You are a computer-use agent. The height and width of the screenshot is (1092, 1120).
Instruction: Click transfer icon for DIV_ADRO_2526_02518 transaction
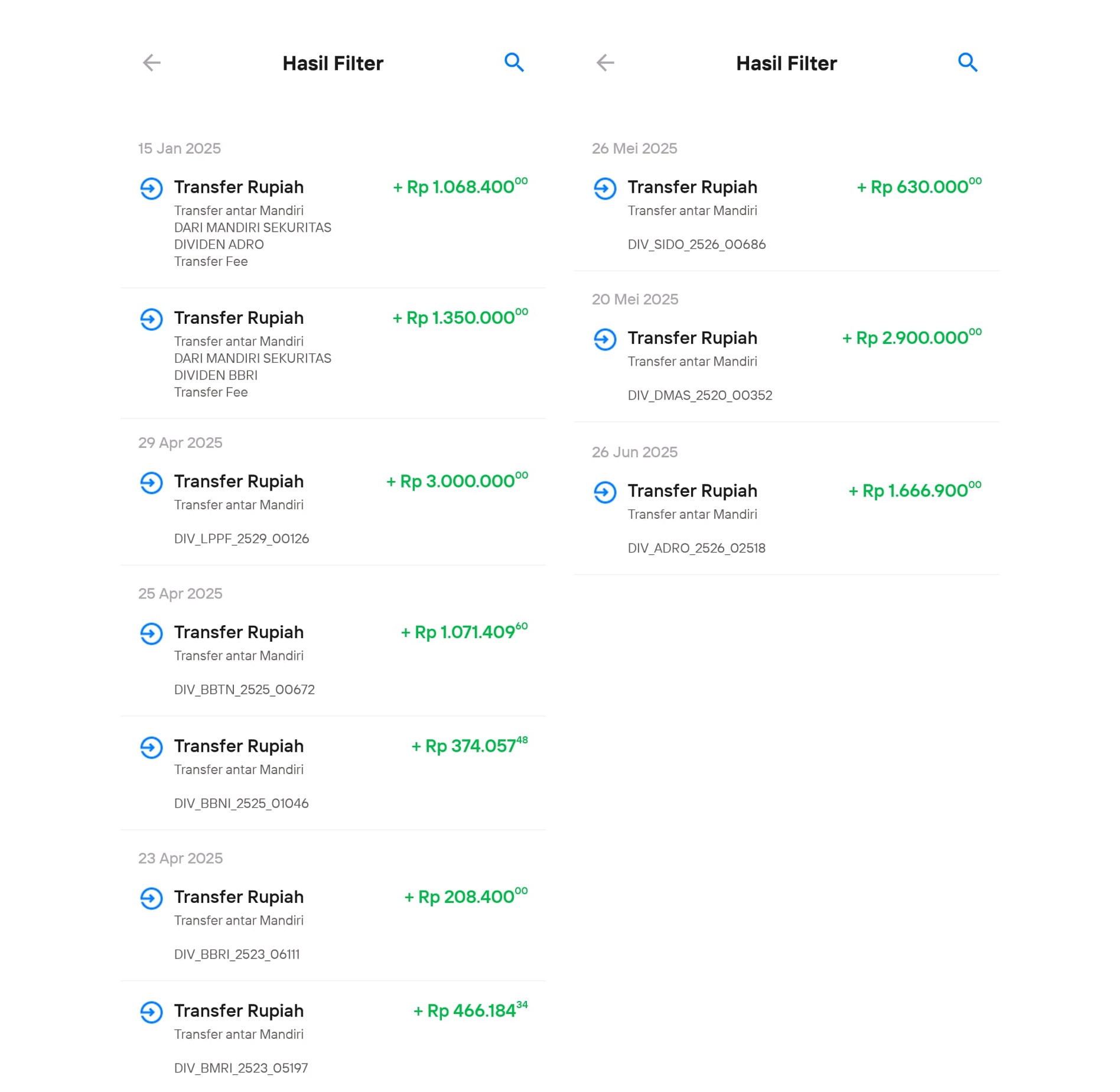(605, 492)
